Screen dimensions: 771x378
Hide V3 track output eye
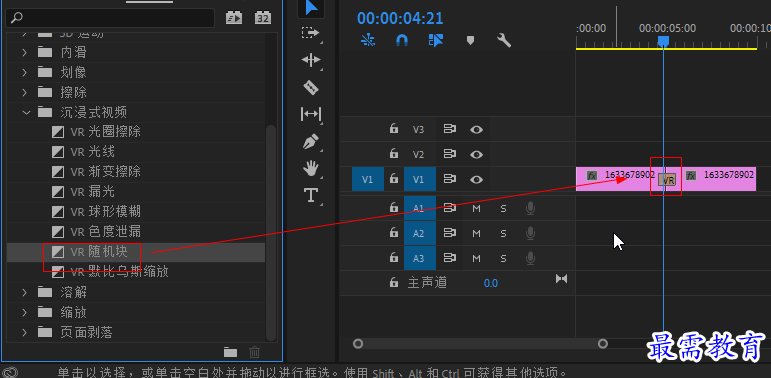pyautogui.click(x=476, y=130)
